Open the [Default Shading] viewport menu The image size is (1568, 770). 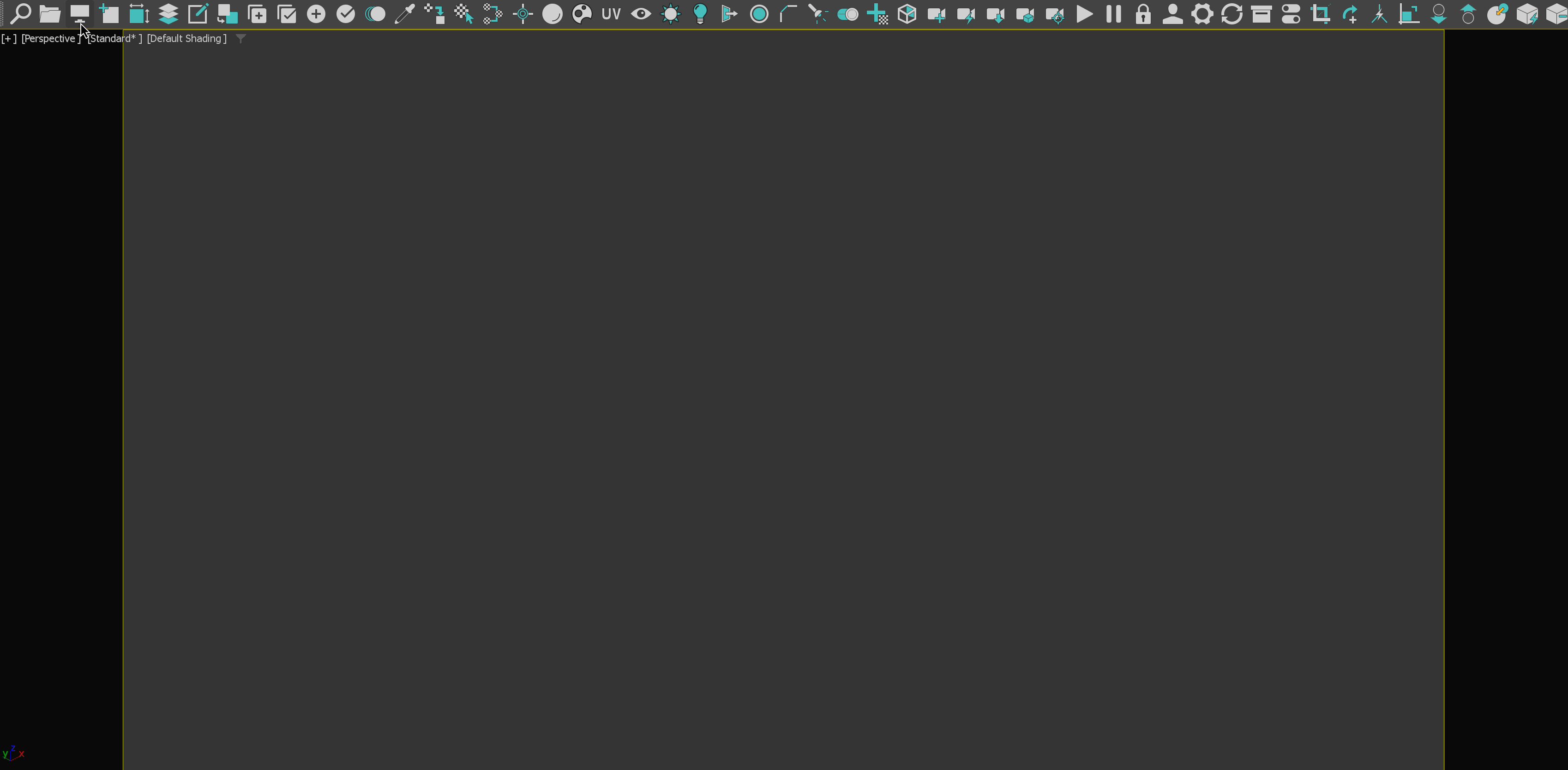coord(187,38)
